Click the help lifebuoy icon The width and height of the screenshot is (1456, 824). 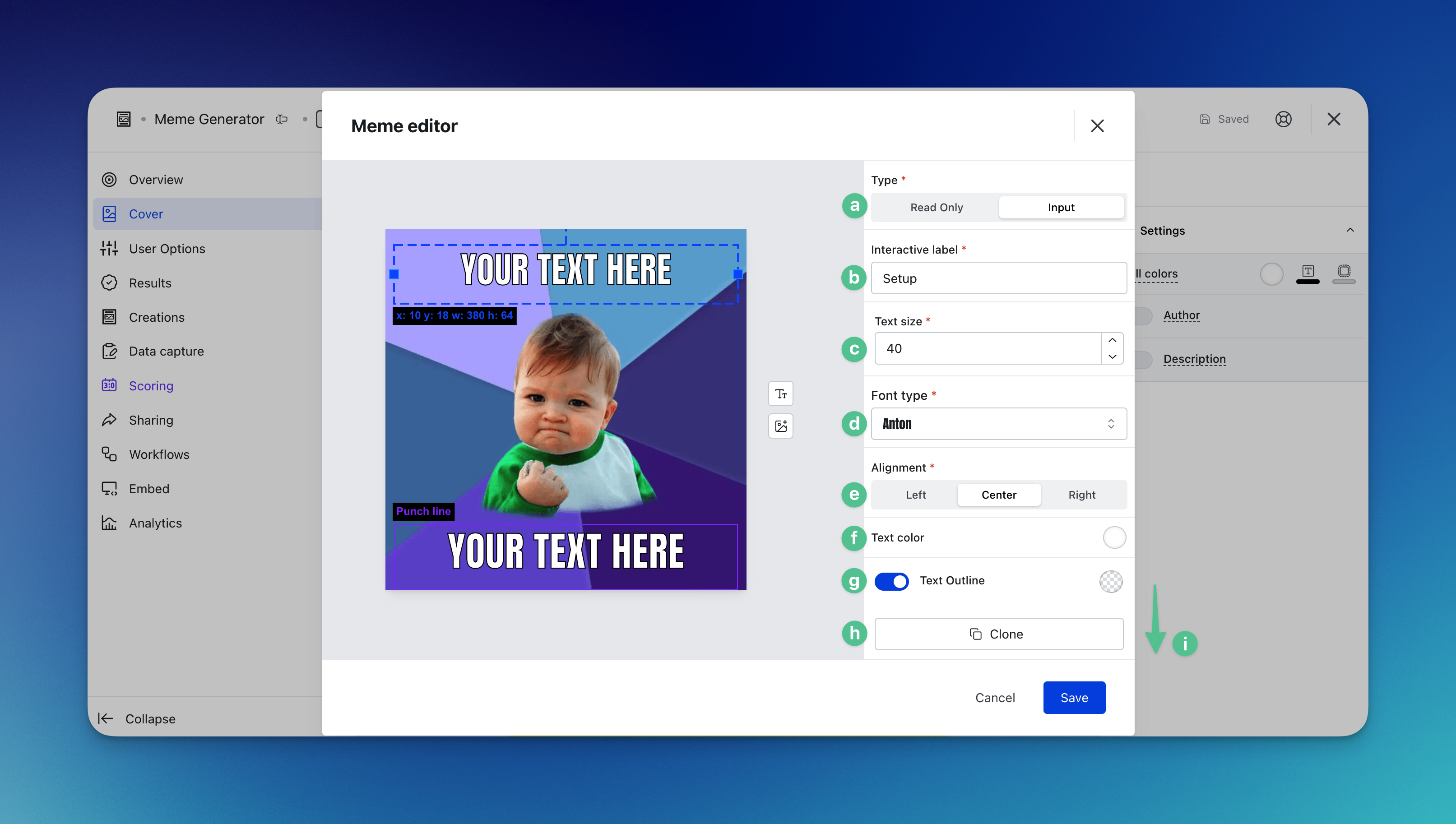(1283, 120)
